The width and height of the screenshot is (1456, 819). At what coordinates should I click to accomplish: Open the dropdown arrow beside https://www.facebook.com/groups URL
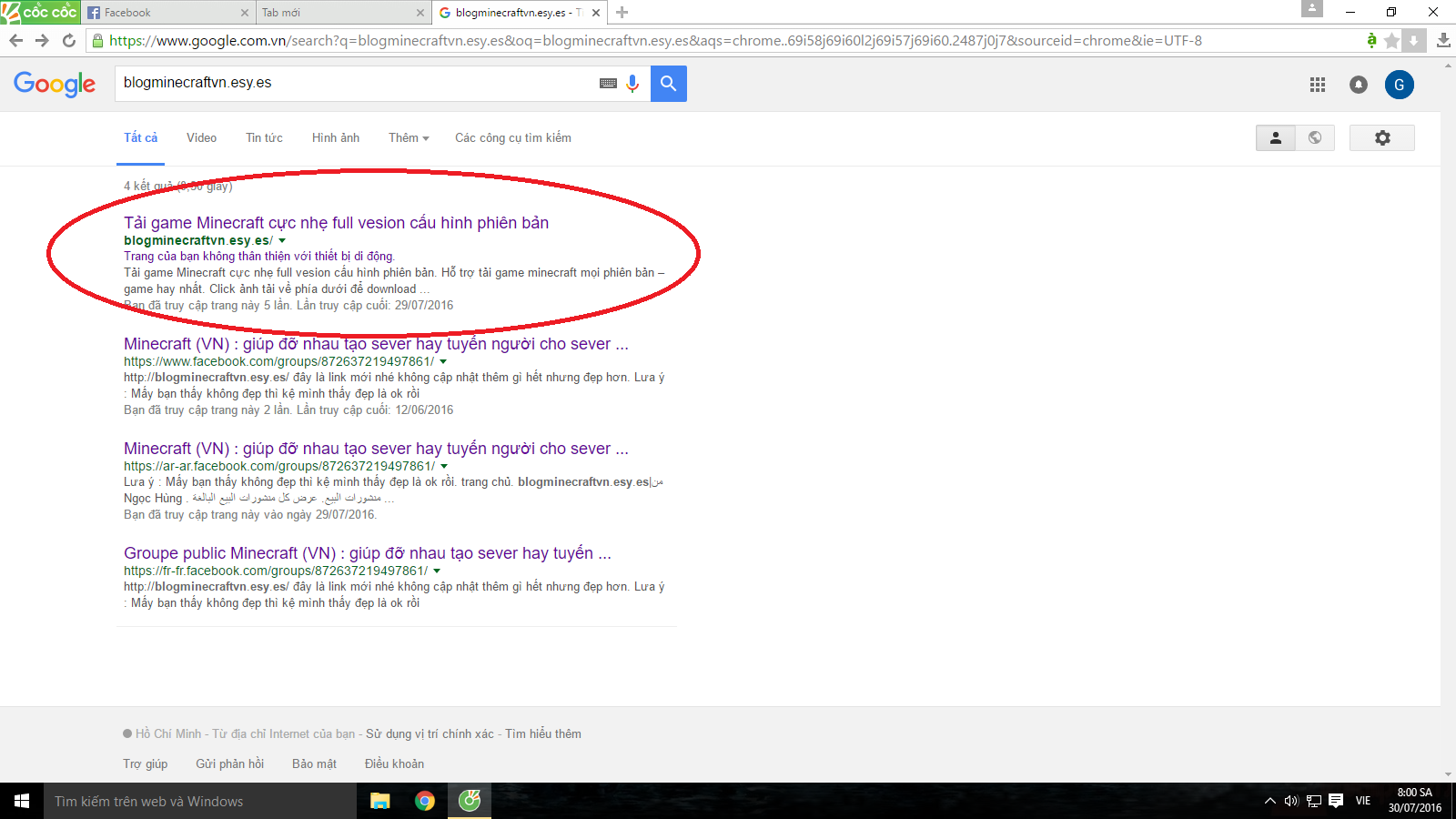pyautogui.click(x=443, y=361)
